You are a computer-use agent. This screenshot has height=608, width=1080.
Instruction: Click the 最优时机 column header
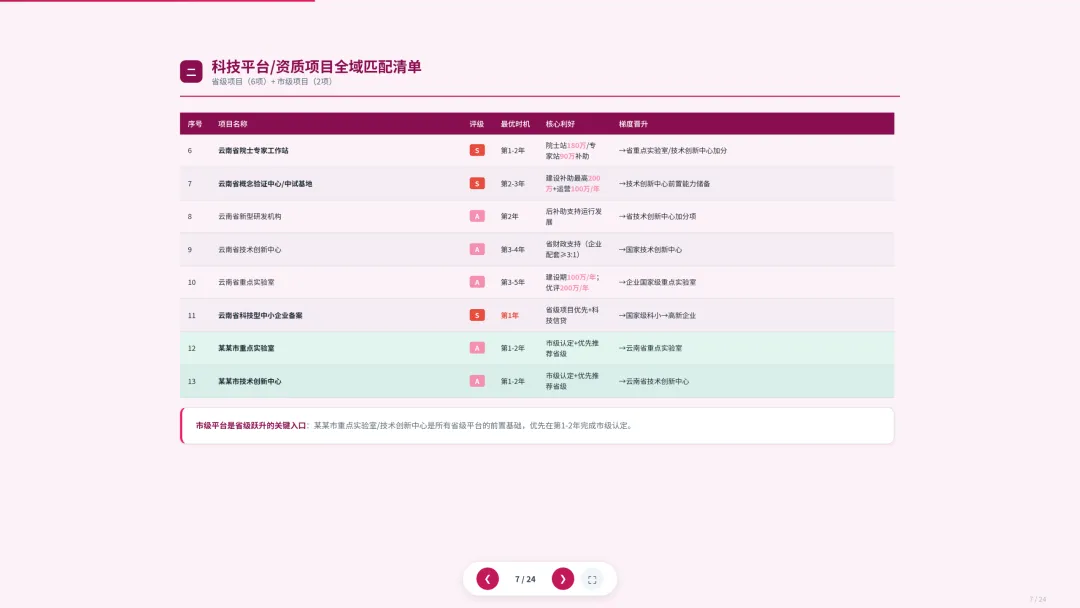click(x=515, y=124)
